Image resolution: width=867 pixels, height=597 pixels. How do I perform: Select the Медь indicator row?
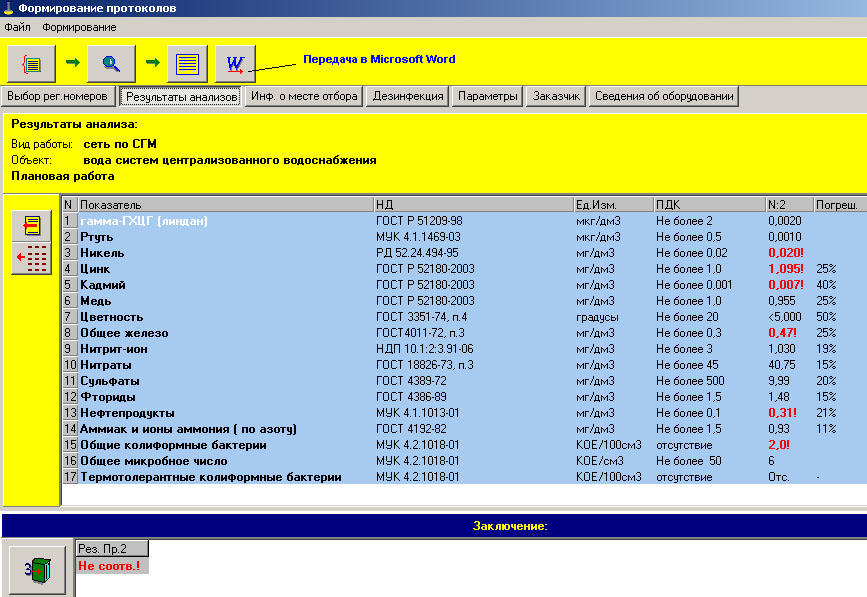point(464,301)
